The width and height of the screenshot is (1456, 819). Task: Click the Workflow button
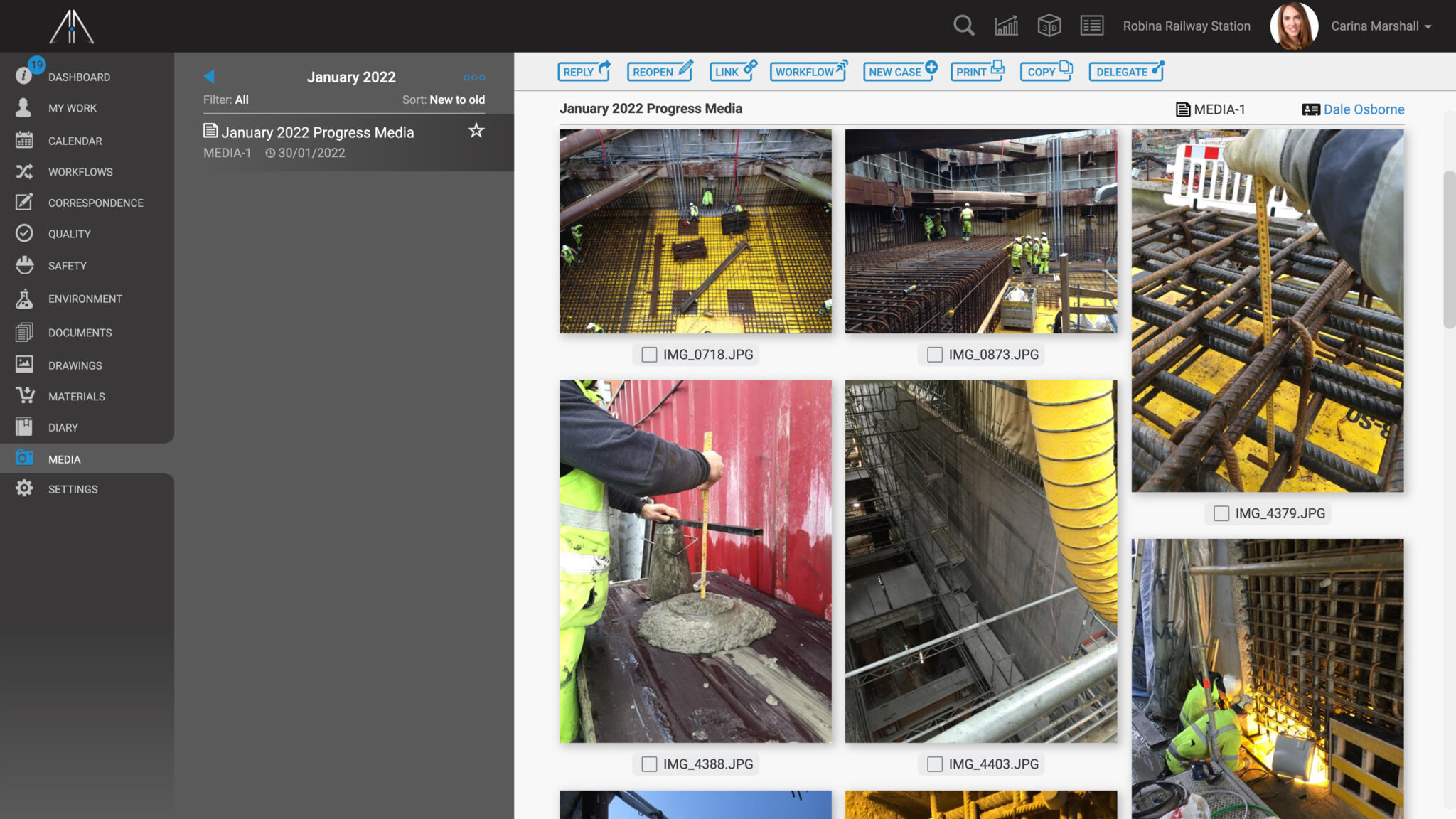click(808, 71)
